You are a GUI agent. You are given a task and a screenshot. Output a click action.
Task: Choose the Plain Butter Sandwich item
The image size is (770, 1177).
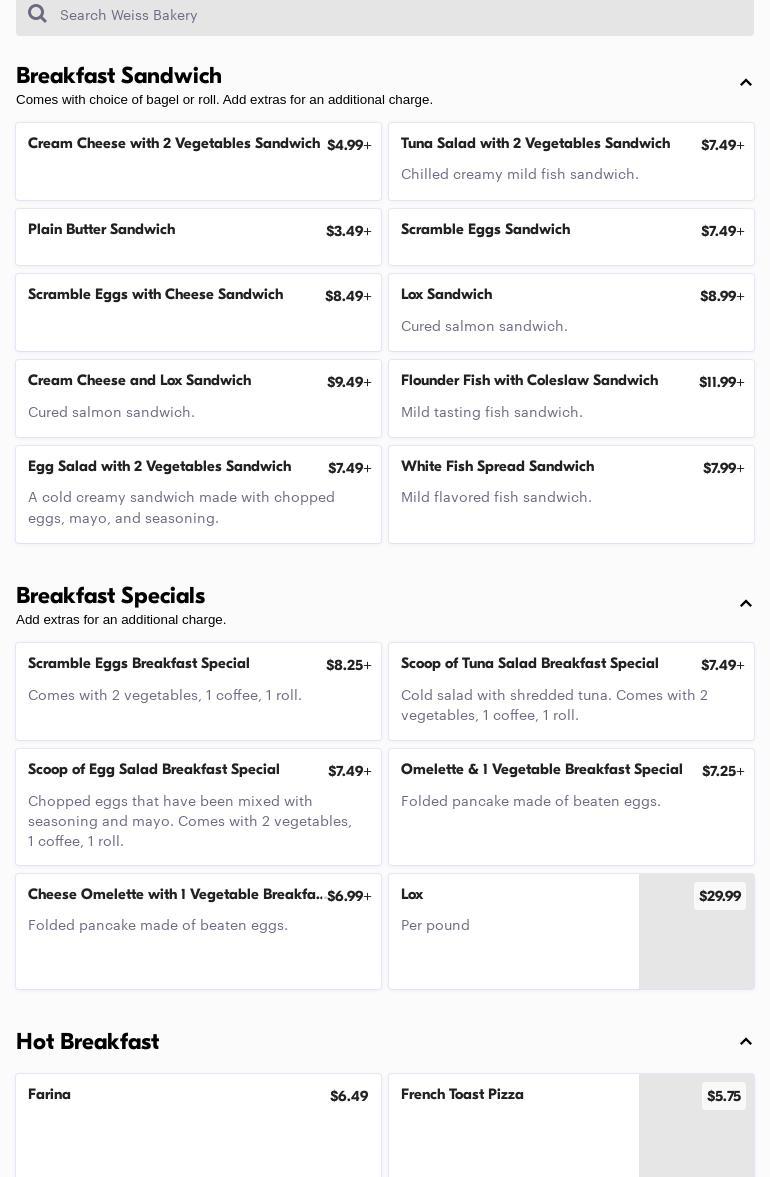pos(198,237)
